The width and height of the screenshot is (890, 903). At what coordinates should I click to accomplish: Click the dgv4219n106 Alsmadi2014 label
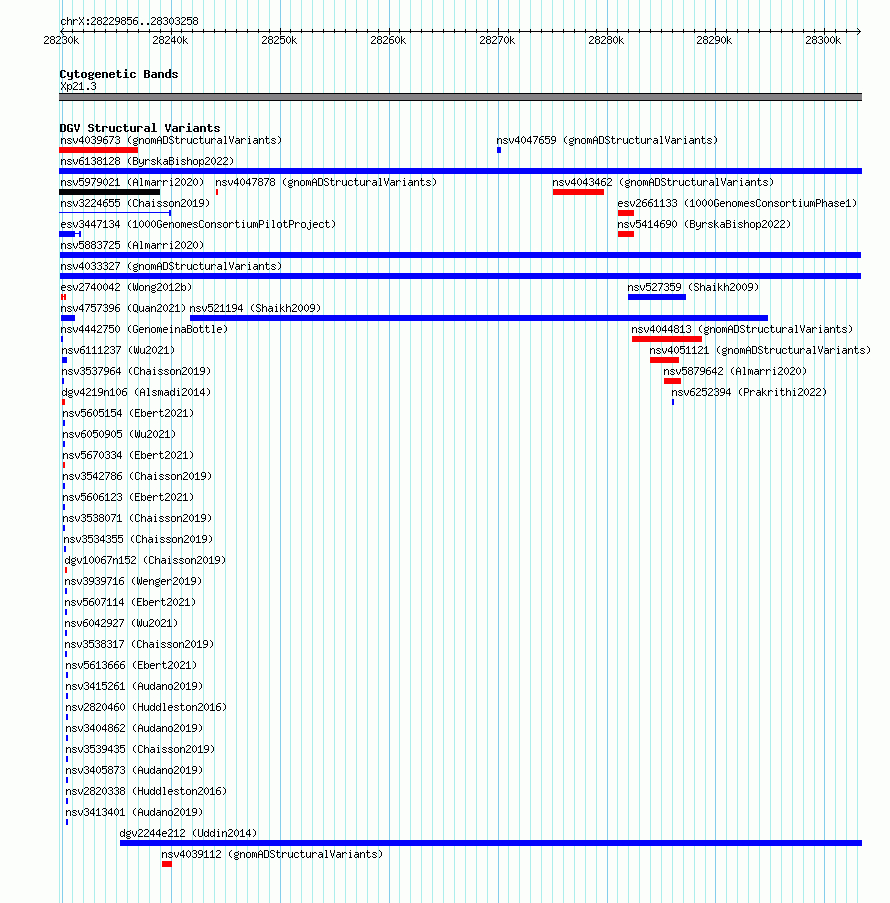[x=136, y=392]
